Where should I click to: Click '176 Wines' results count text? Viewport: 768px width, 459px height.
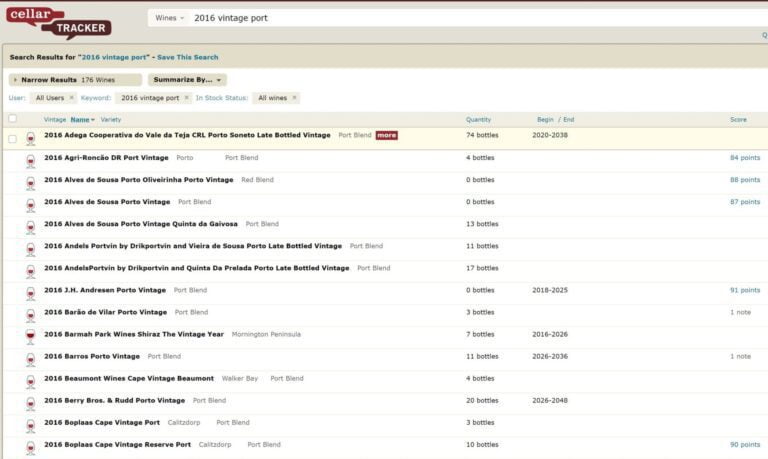click(x=98, y=80)
